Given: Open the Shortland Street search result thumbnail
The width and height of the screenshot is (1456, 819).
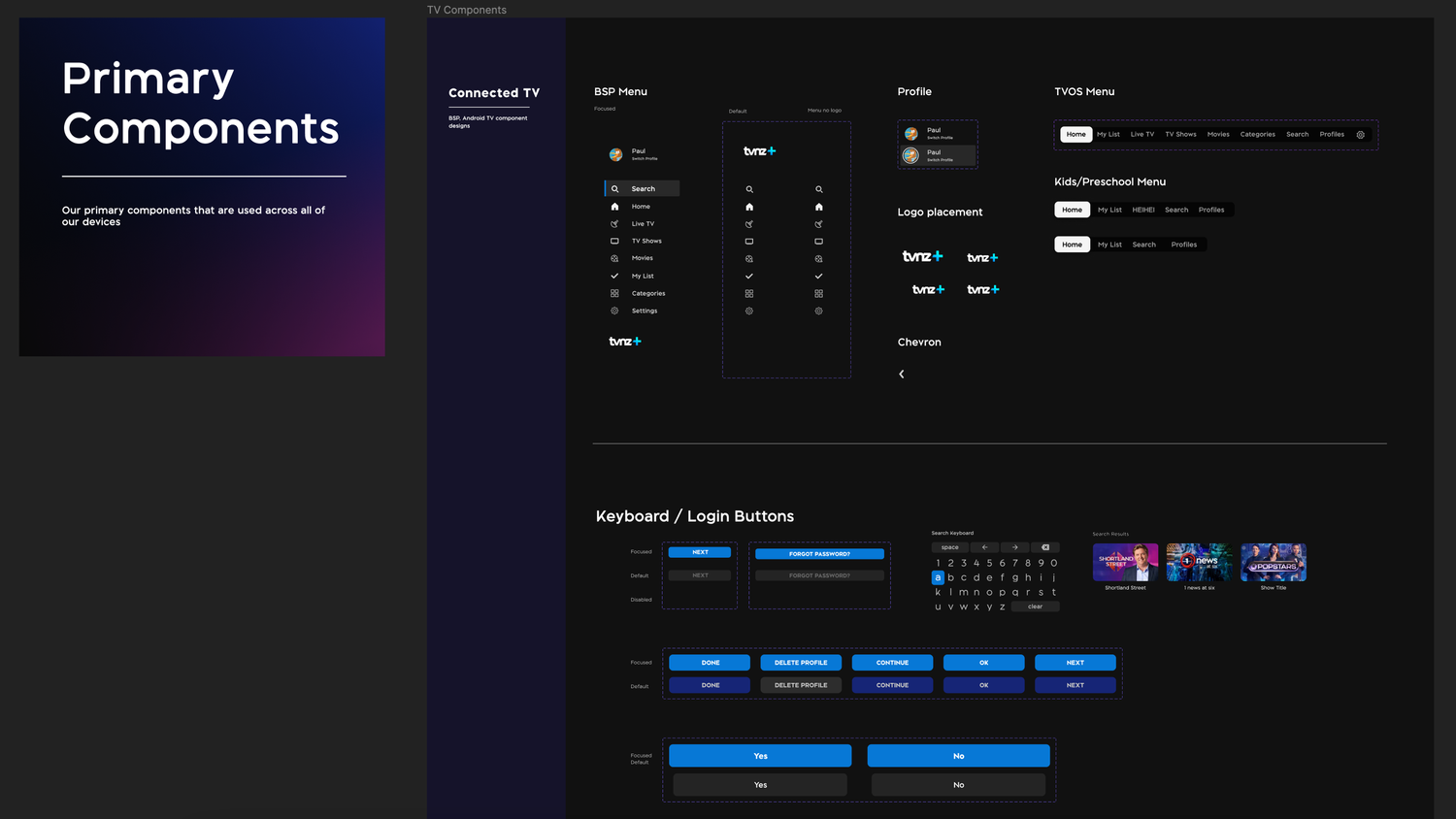Looking at the screenshot, I should pos(1125,563).
